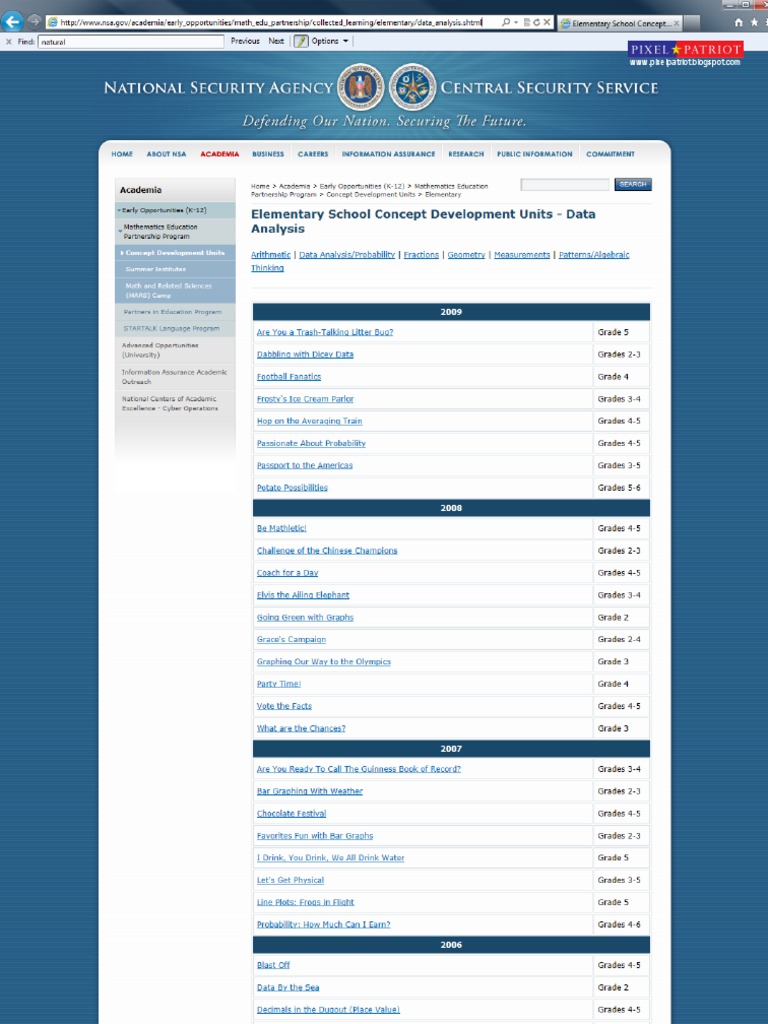The width and height of the screenshot is (768, 1024).
Task: Select Concept Development Units in sidebar
Action: (x=175, y=253)
